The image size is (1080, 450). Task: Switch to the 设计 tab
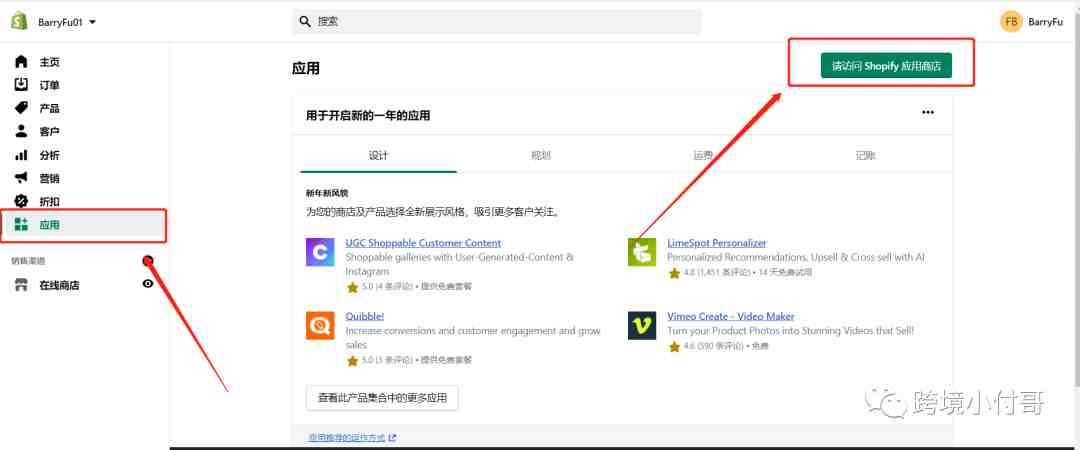(x=378, y=156)
